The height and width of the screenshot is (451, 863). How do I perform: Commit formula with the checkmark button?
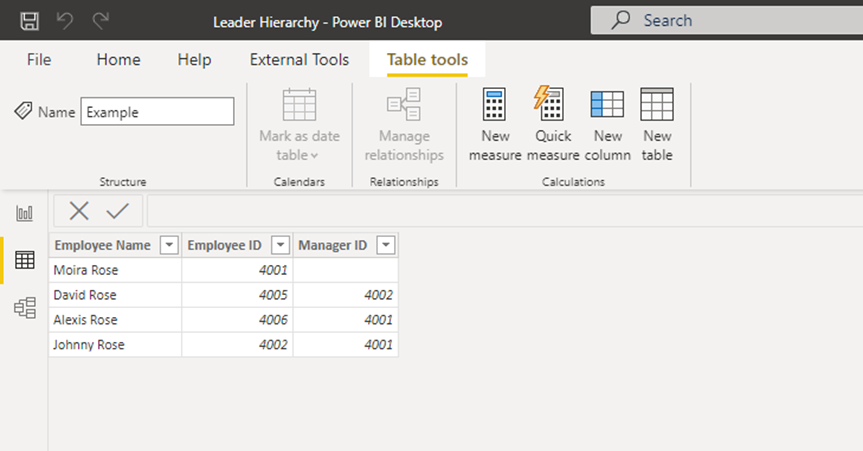pos(118,210)
